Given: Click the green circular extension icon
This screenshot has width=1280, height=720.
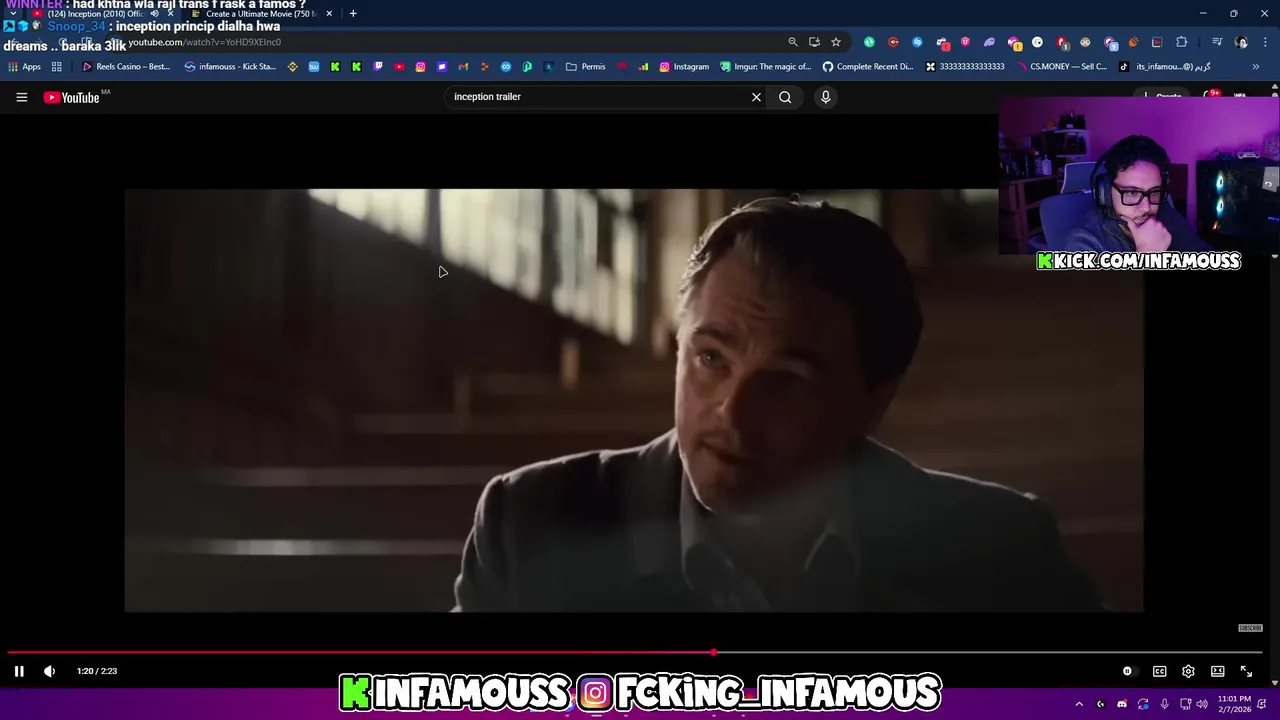Looking at the screenshot, I should tap(869, 42).
